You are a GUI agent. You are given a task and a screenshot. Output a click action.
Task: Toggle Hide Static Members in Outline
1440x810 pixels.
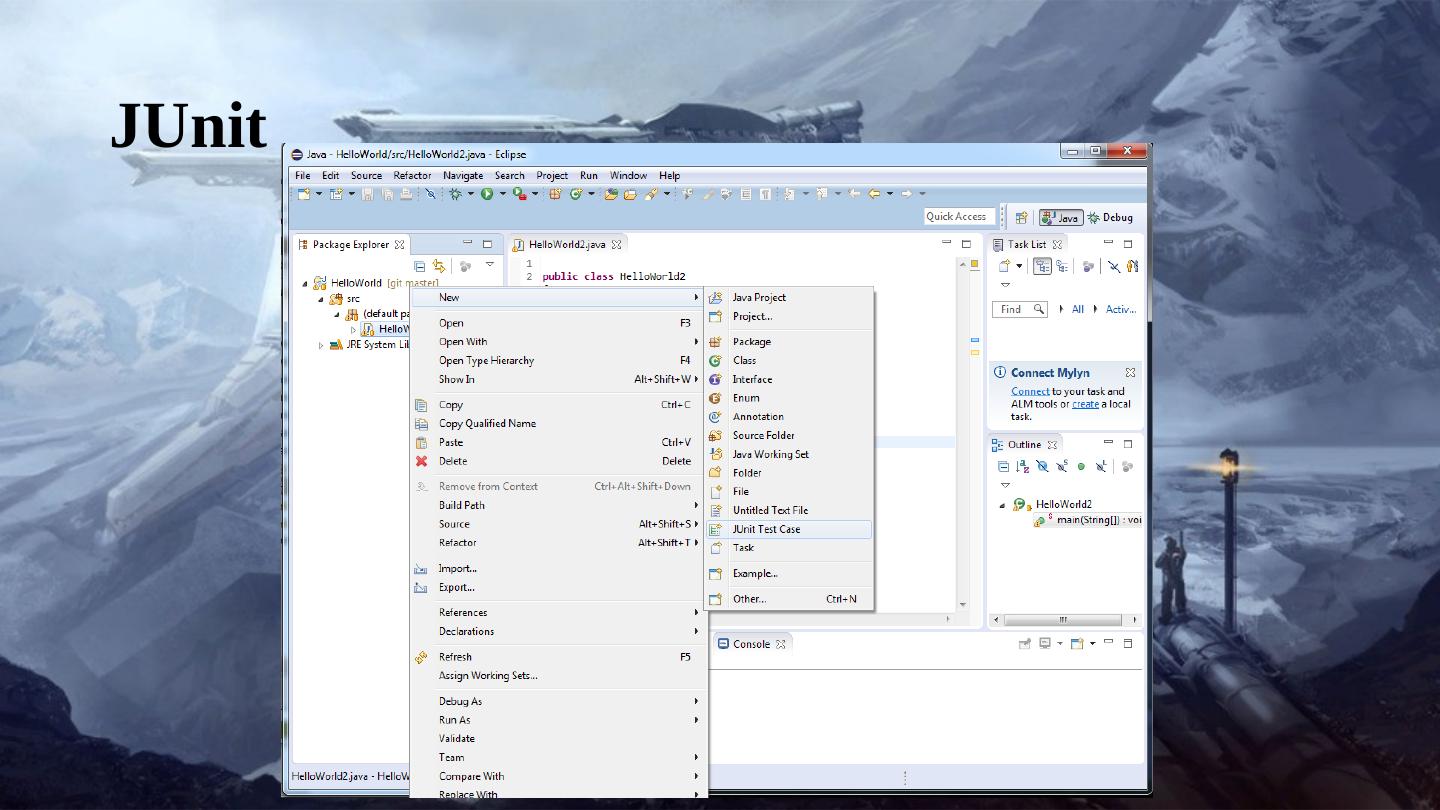click(1062, 466)
